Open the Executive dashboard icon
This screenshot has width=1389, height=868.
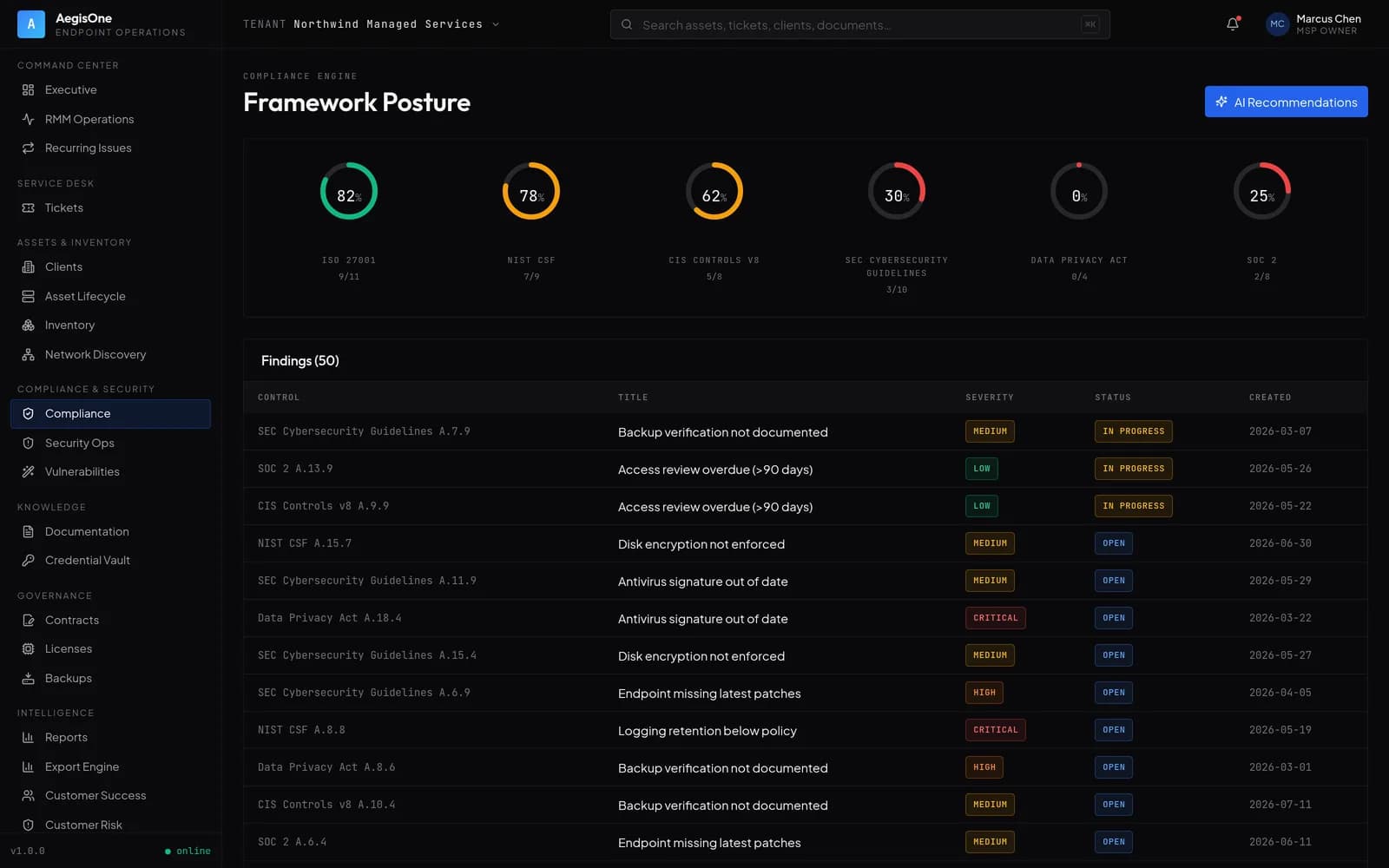28,90
